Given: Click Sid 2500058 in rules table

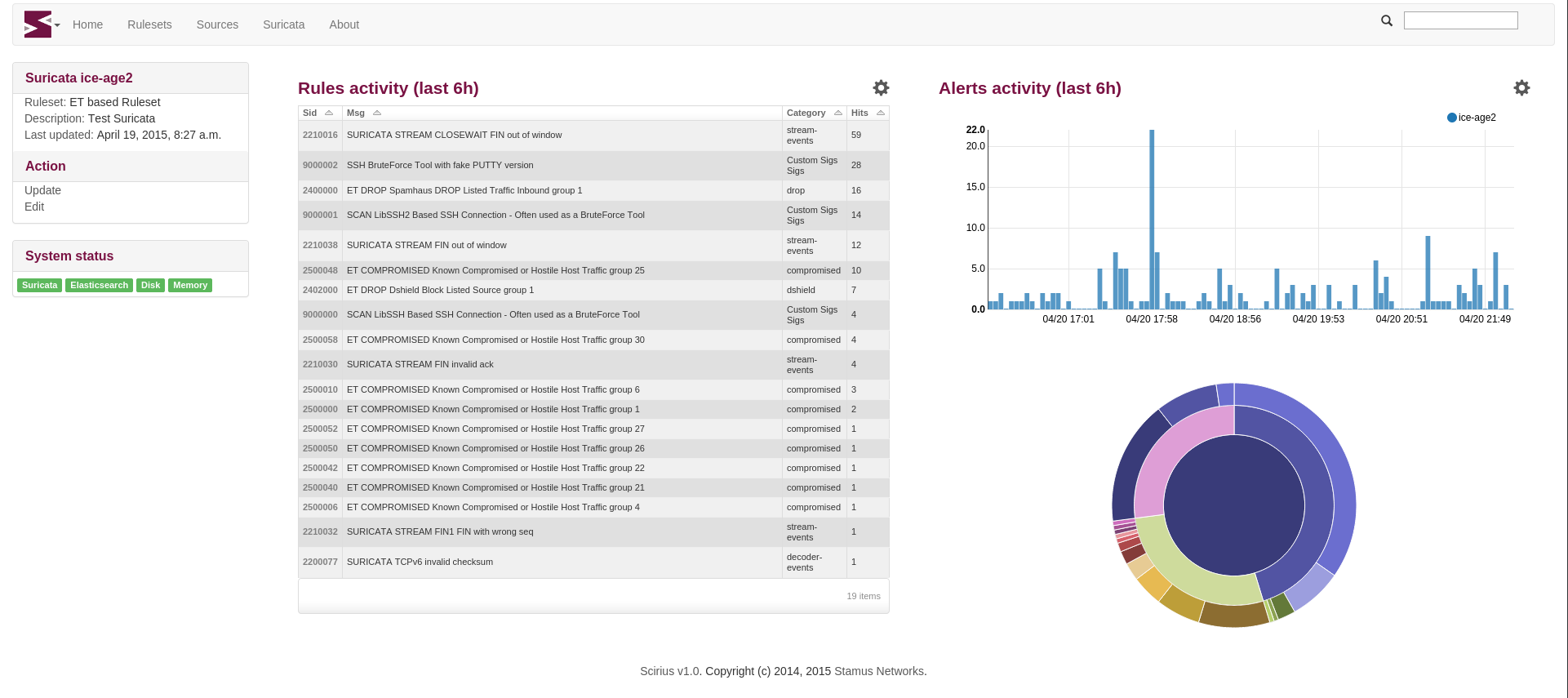Looking at the screenshot, I should [x=320, y=340].
